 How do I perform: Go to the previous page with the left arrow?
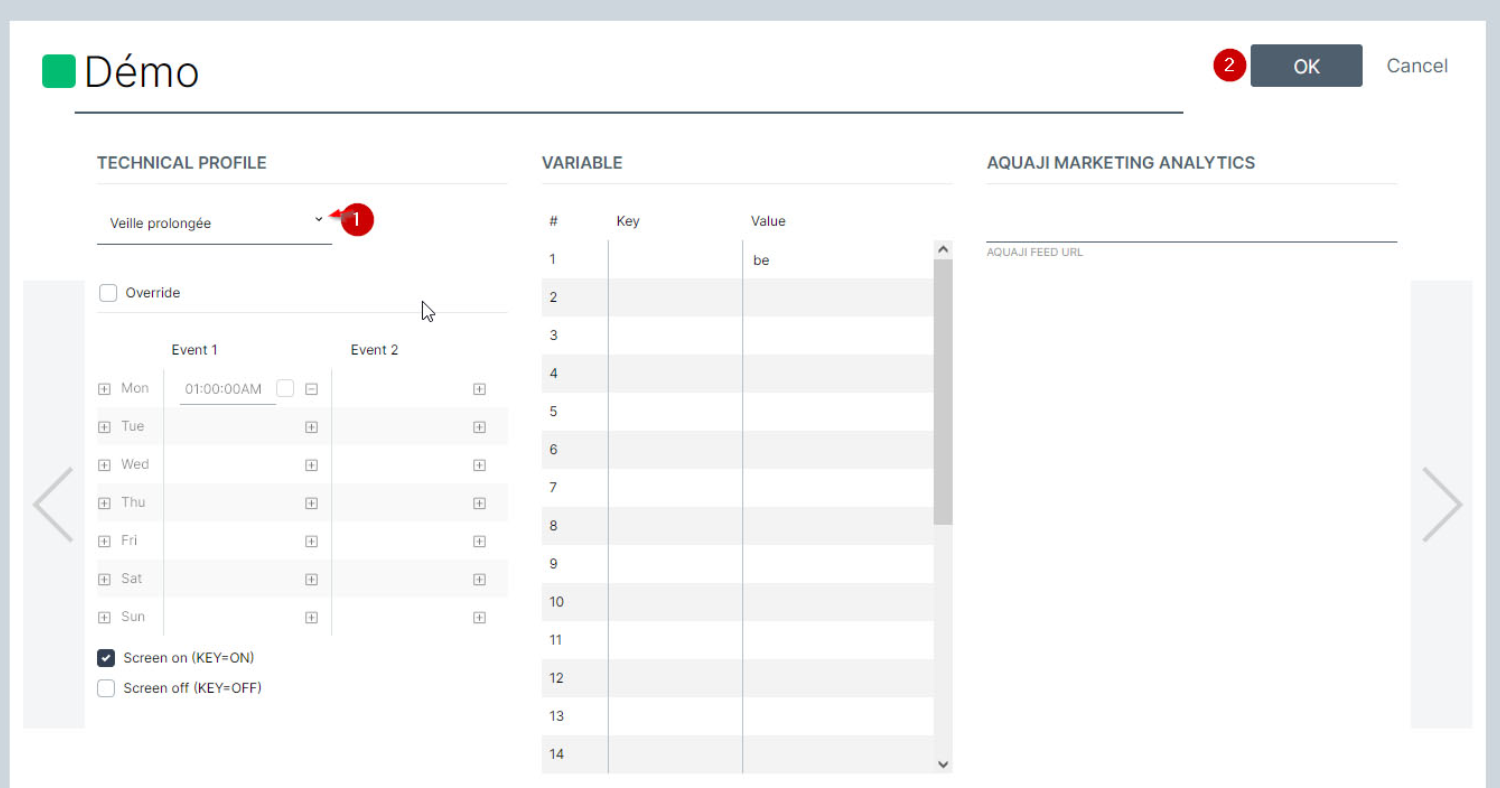pos(53,505)
